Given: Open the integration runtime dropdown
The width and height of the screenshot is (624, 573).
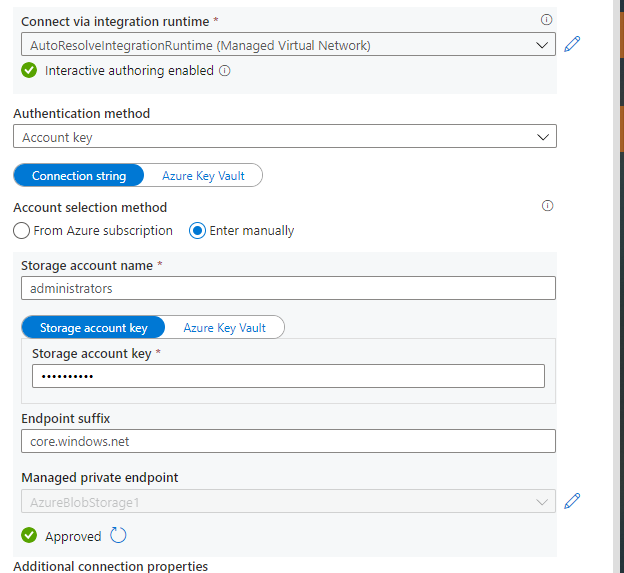Looking at the screenshot, I should tap(288, 44).
